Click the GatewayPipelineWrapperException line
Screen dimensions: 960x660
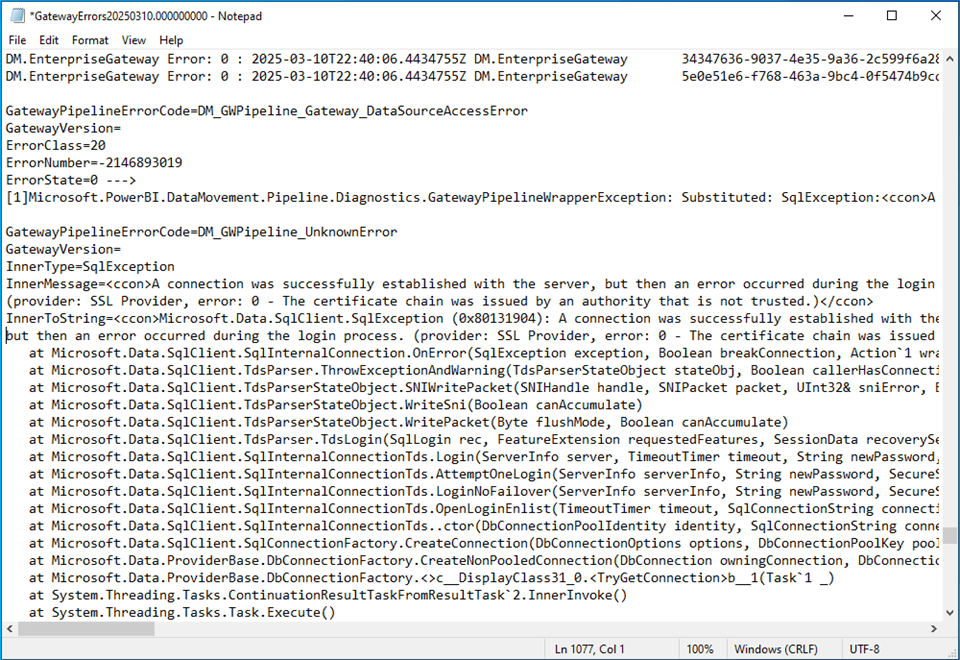pos(470,197)
